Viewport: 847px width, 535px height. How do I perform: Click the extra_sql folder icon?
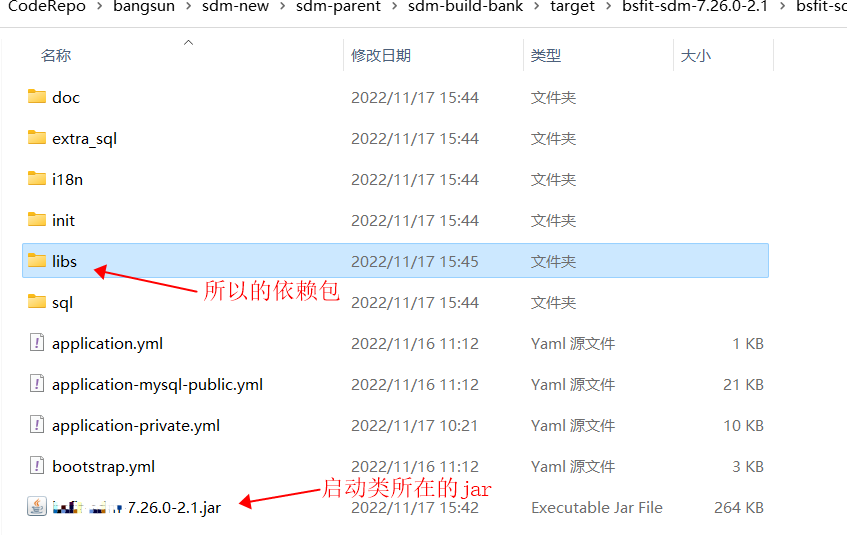(37, 138)
